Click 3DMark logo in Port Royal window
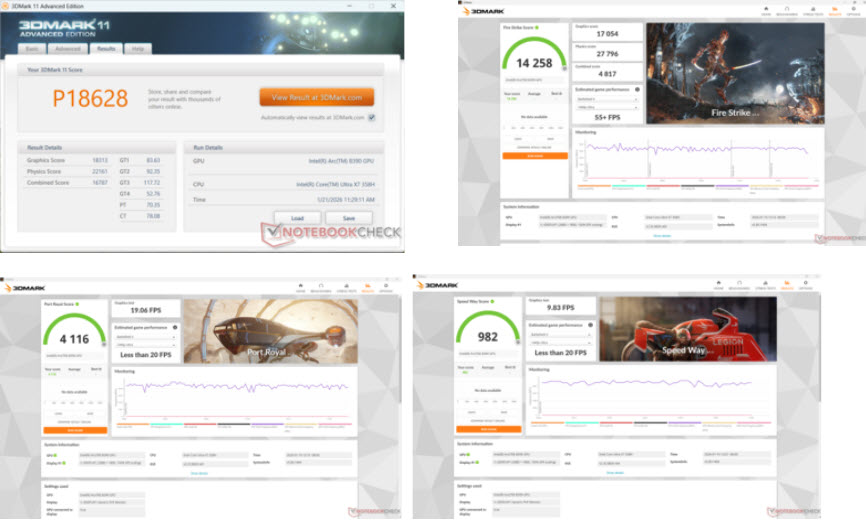 [x=25, y=288]
